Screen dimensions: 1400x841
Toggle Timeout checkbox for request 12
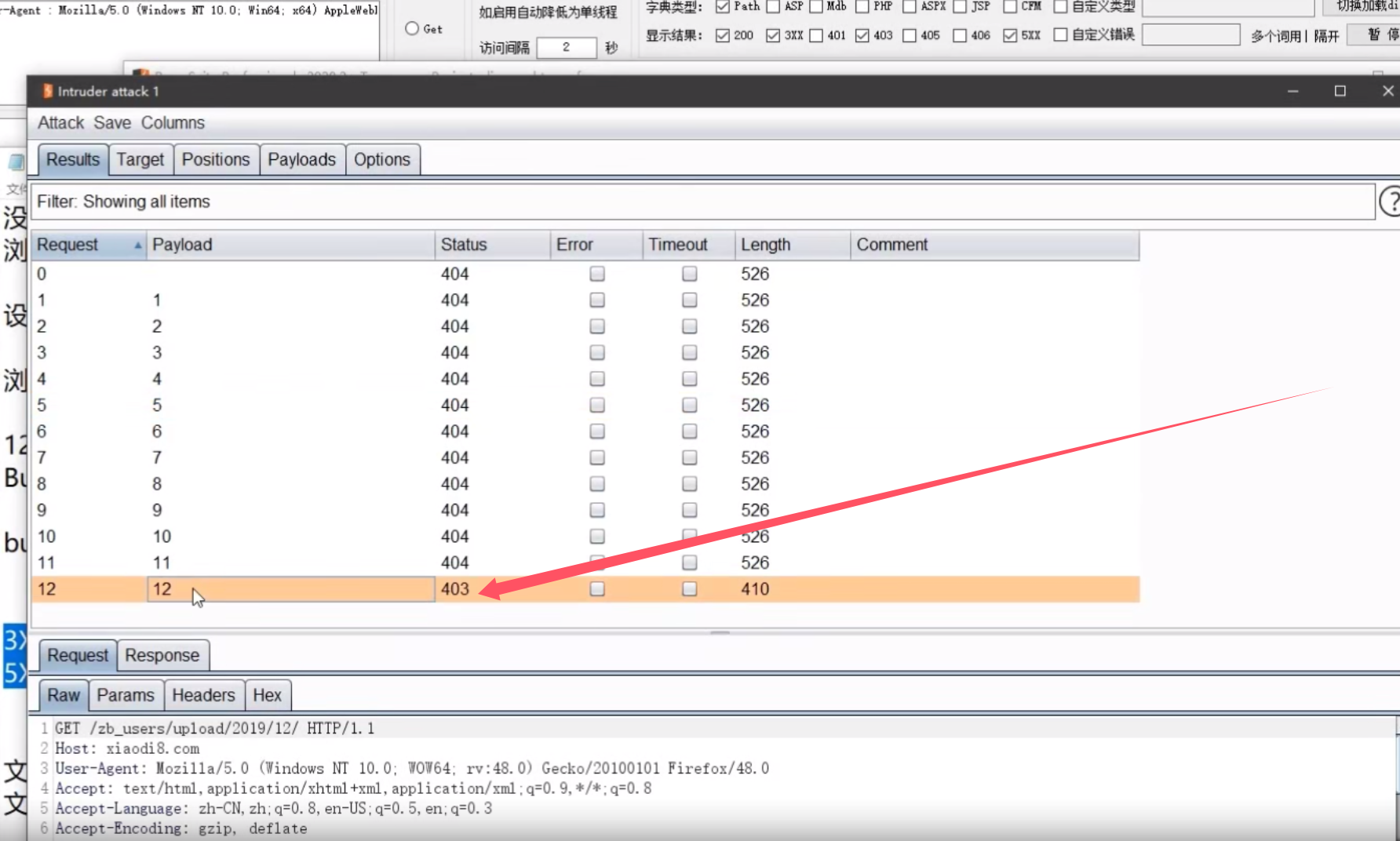[690, 588]
